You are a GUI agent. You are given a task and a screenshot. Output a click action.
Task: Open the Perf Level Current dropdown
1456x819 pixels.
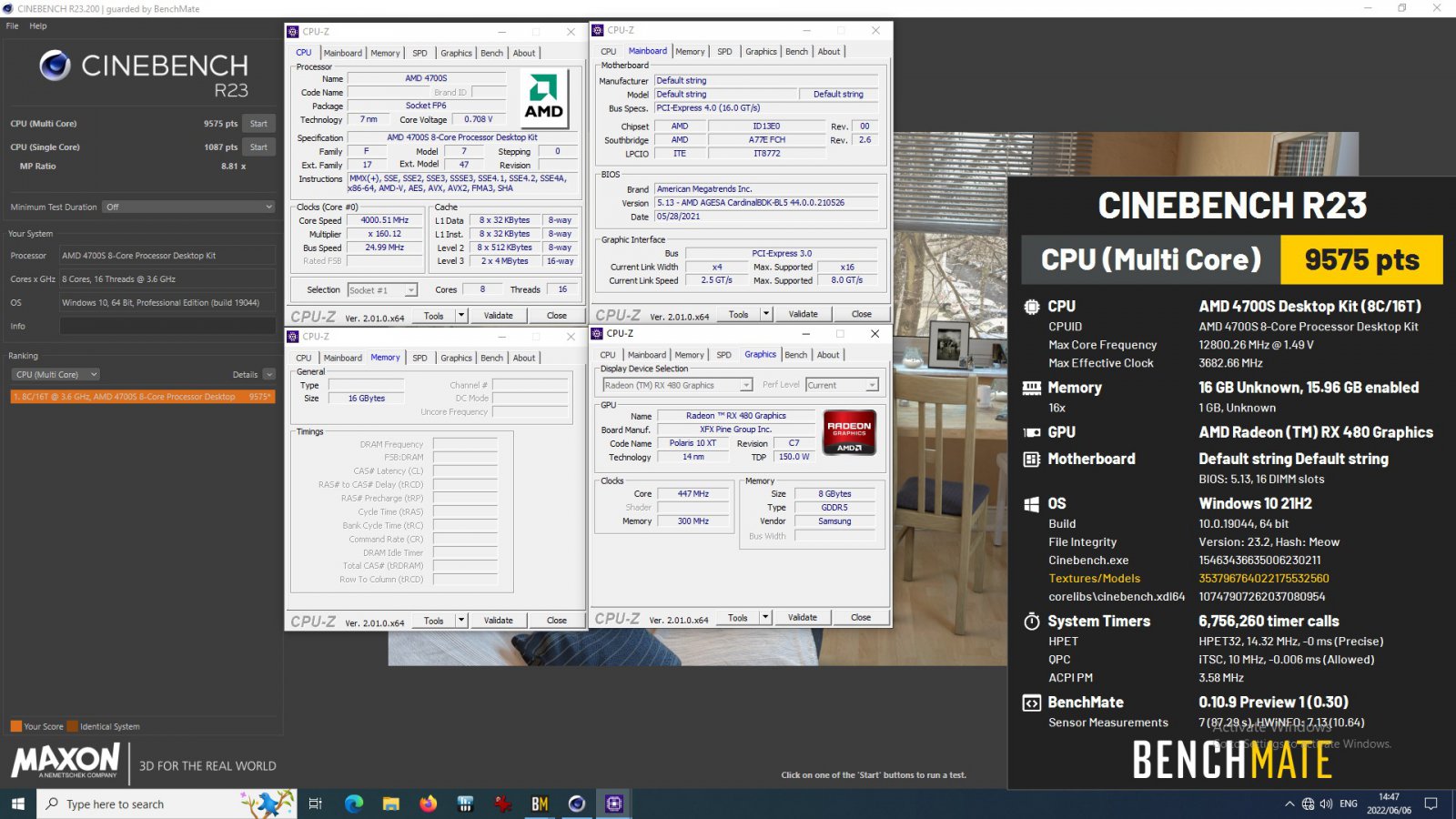point(843,385)
